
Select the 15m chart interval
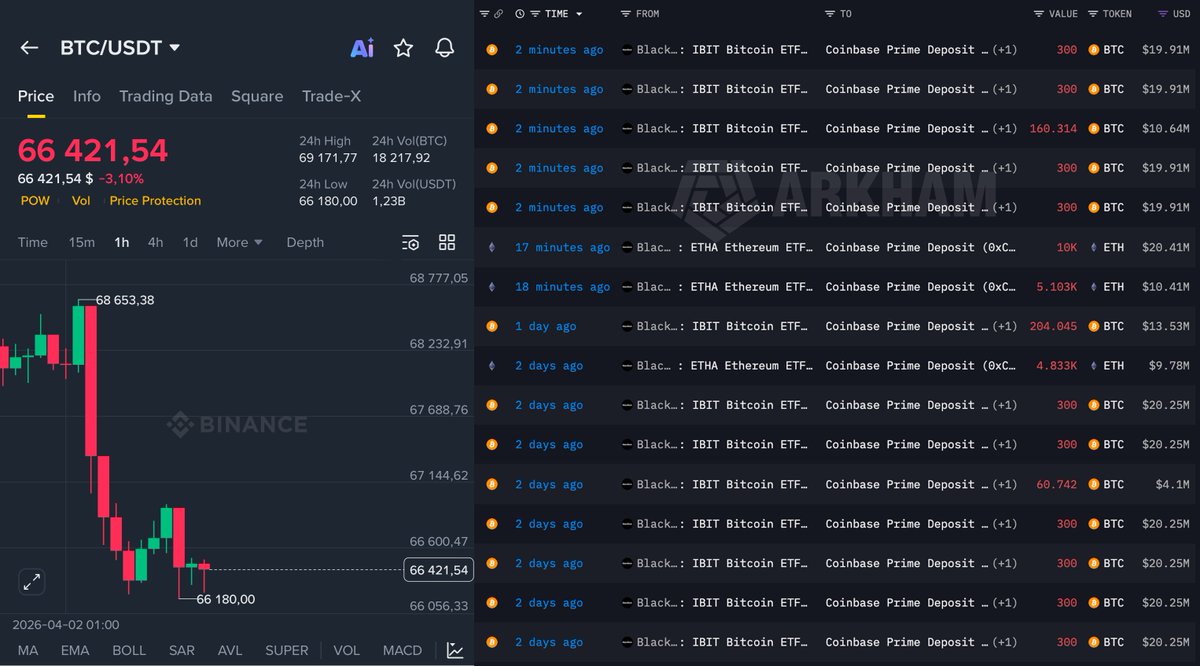click(x=82, y=242)
